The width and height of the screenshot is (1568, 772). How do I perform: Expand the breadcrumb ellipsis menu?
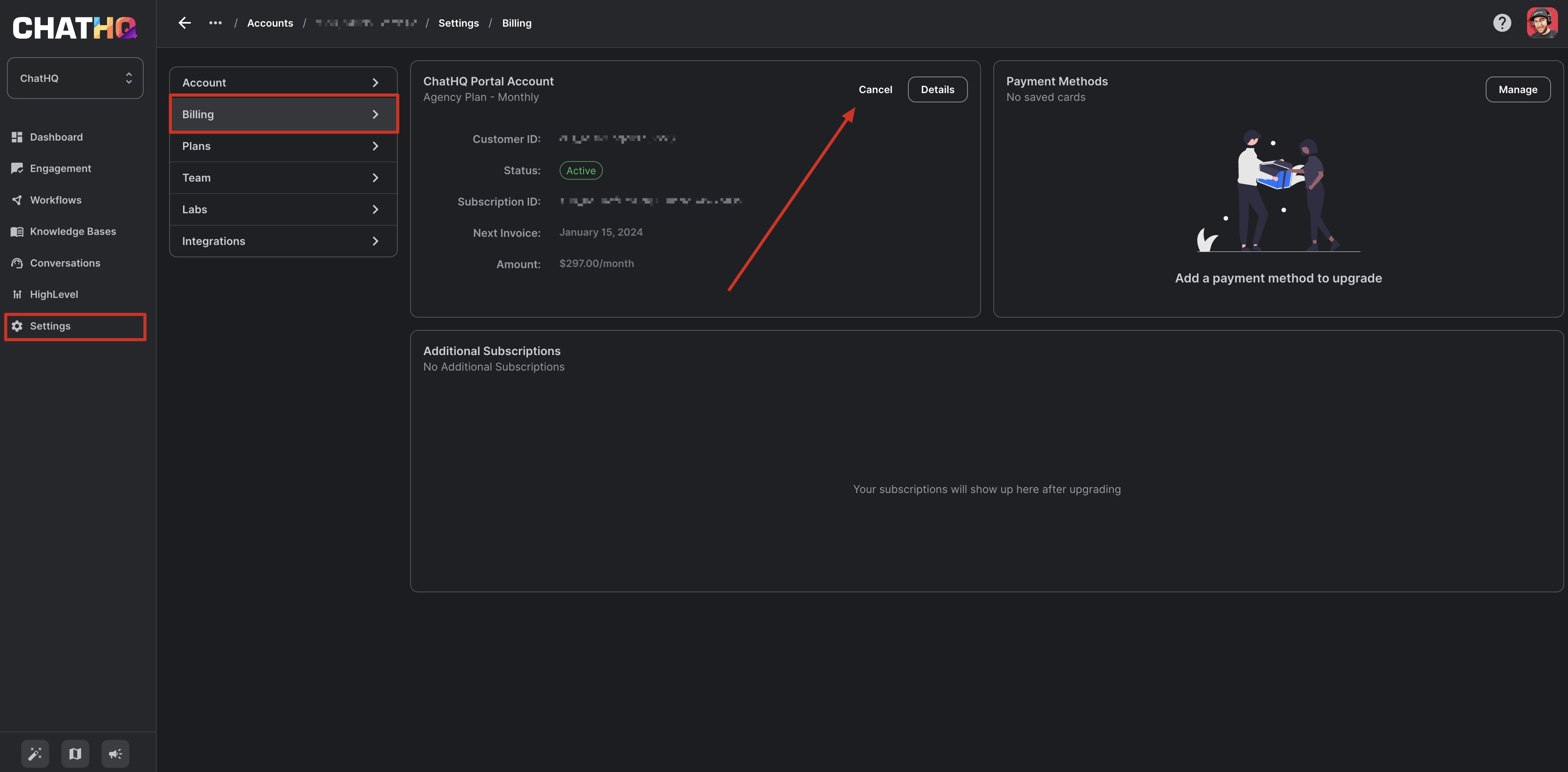click(216, 23)
